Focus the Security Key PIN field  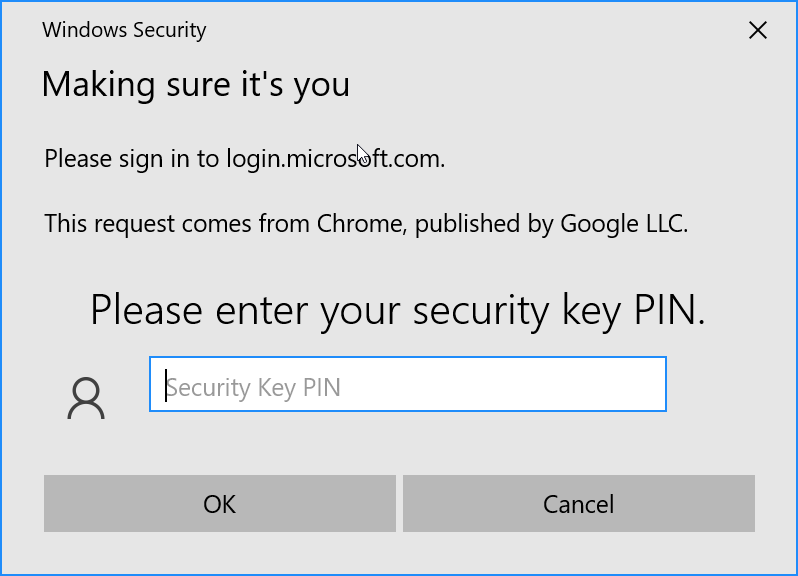click(x=407, y=384)
